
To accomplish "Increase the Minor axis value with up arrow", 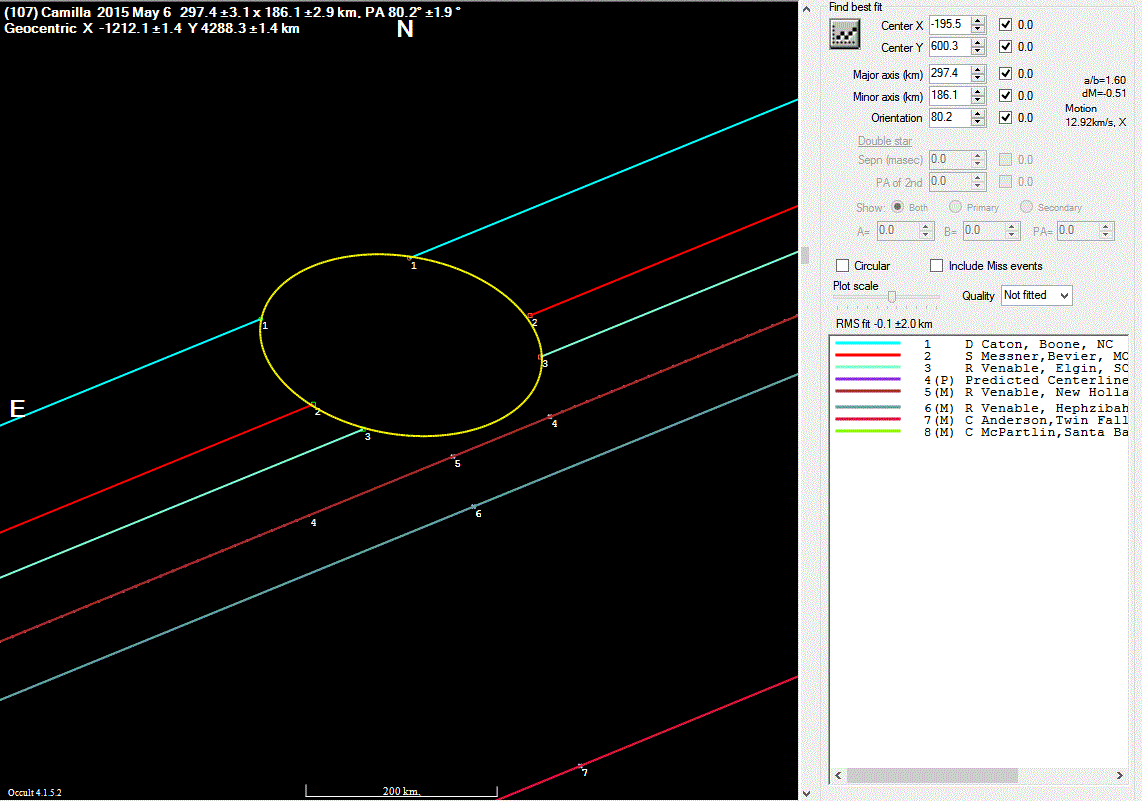I will [x=978, y=91].
